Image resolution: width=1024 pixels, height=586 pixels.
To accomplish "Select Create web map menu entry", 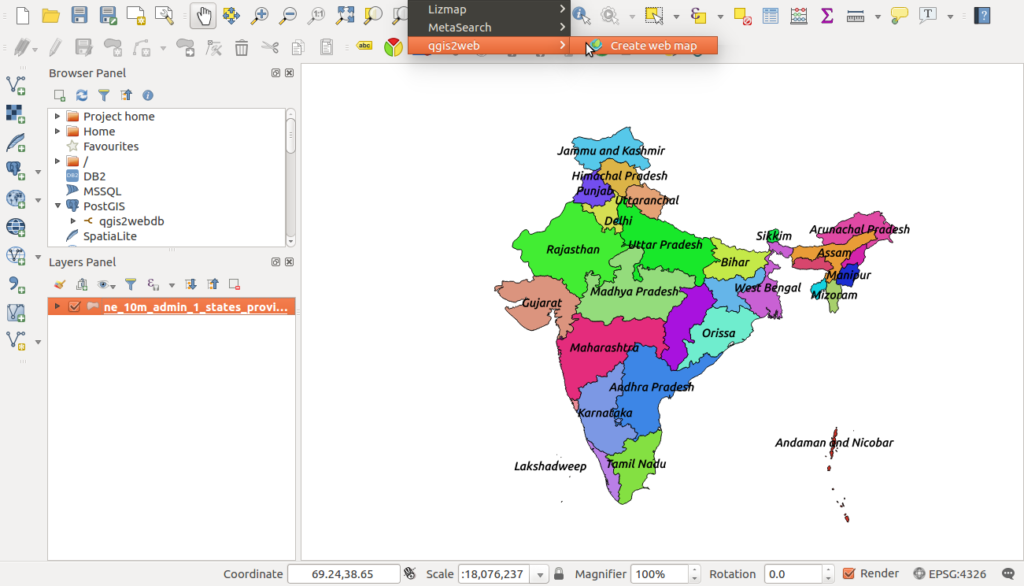I will pyautogui.click(x=655, y=45).
